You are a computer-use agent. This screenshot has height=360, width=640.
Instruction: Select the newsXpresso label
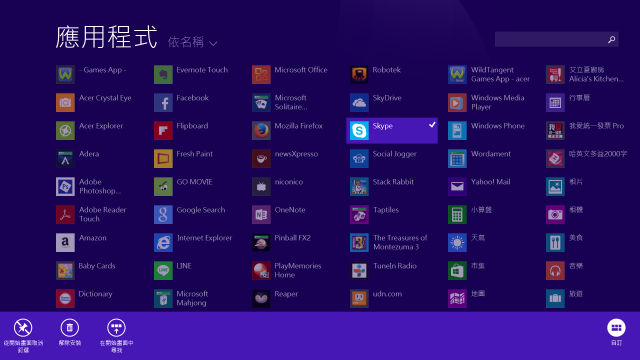point(296,154)
